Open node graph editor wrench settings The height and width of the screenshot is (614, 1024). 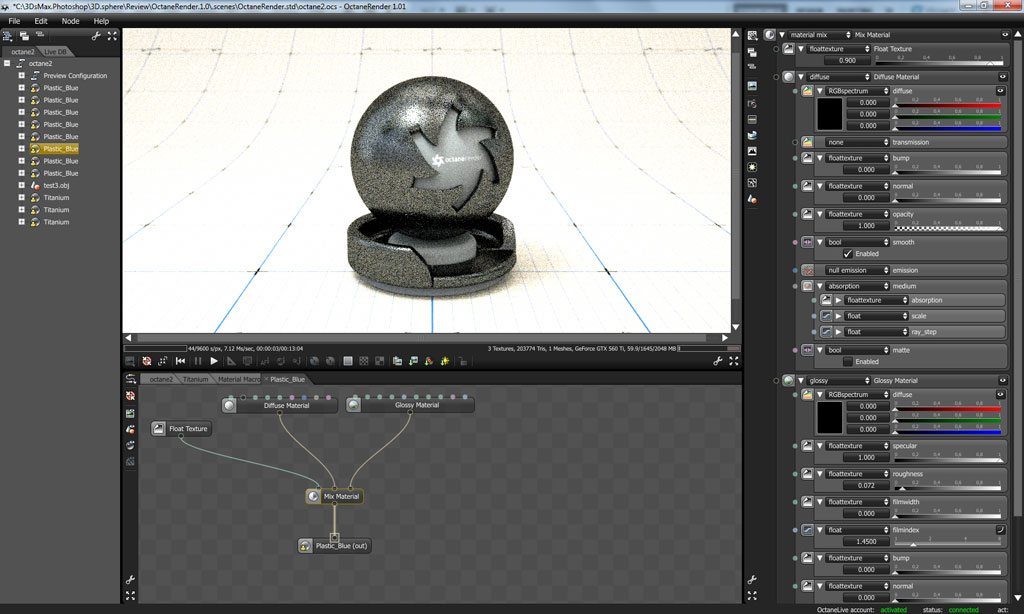(x=131, y=579)
